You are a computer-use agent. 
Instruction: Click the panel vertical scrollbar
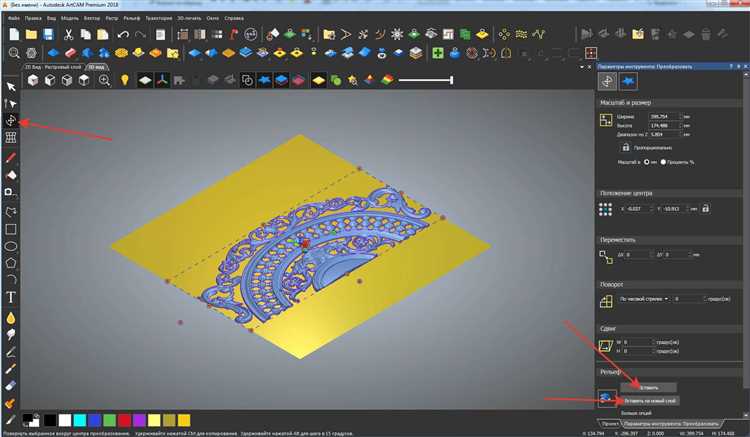click(746, 244)
